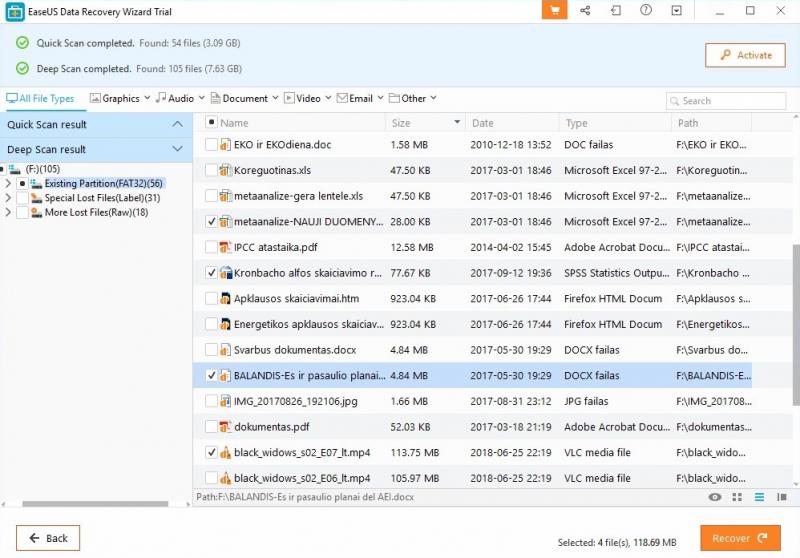800x558 pixels.
Task: Expand the More Lost Files tree node
Action: pyautogui.click(x=8, y=213)
